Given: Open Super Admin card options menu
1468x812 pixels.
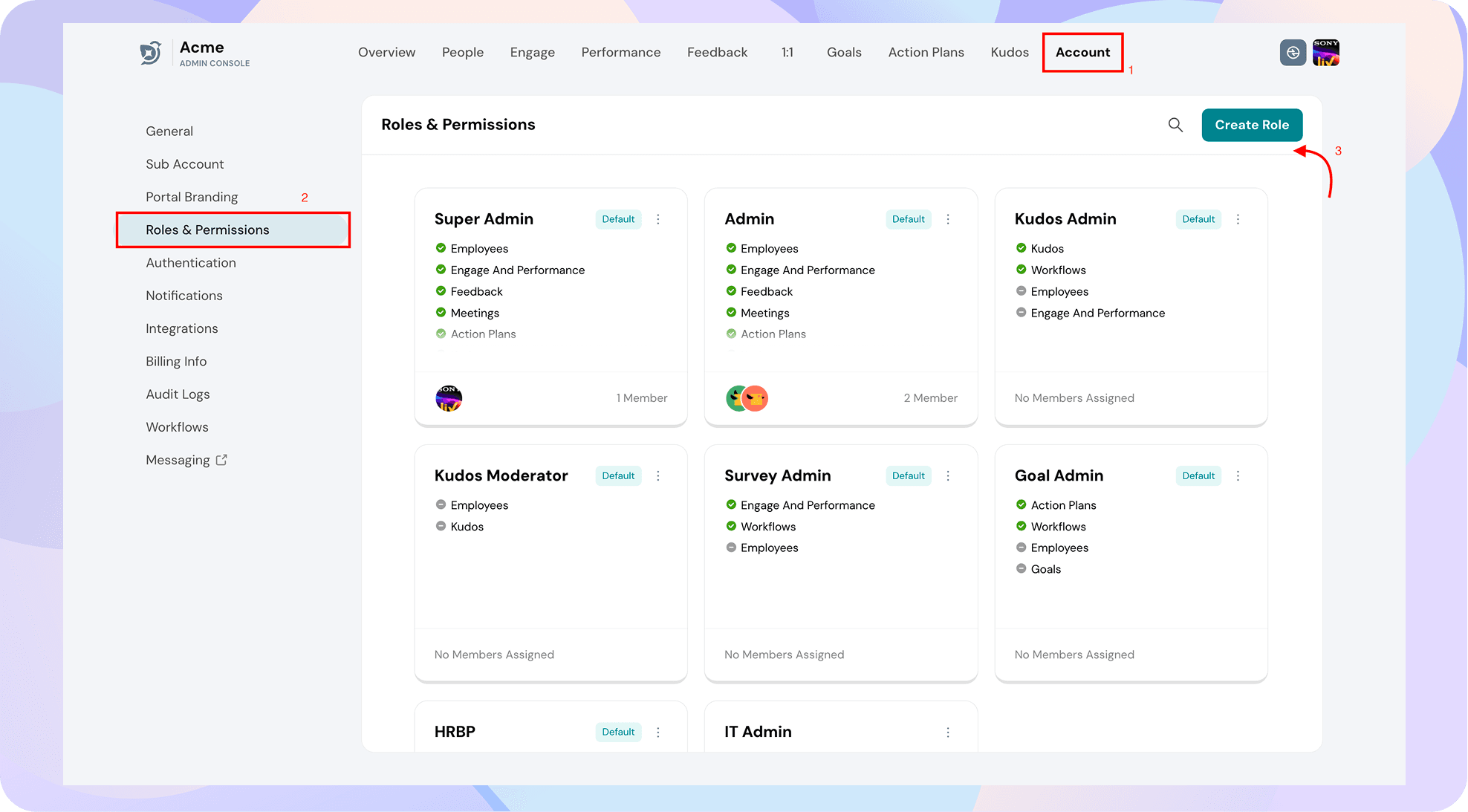Looking at the screenshot, I should point(658,219).
